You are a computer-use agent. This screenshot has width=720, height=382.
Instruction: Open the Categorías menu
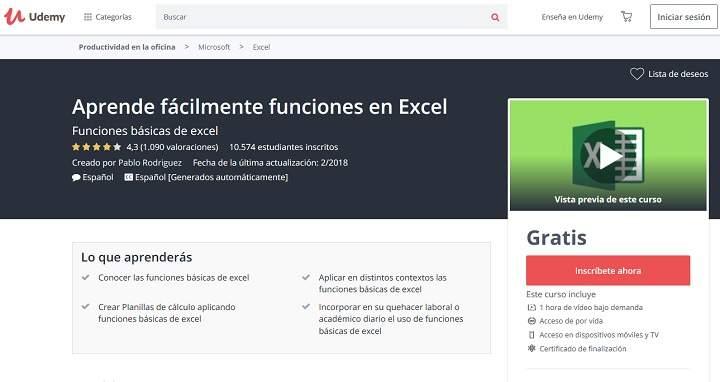coord(107,17)
